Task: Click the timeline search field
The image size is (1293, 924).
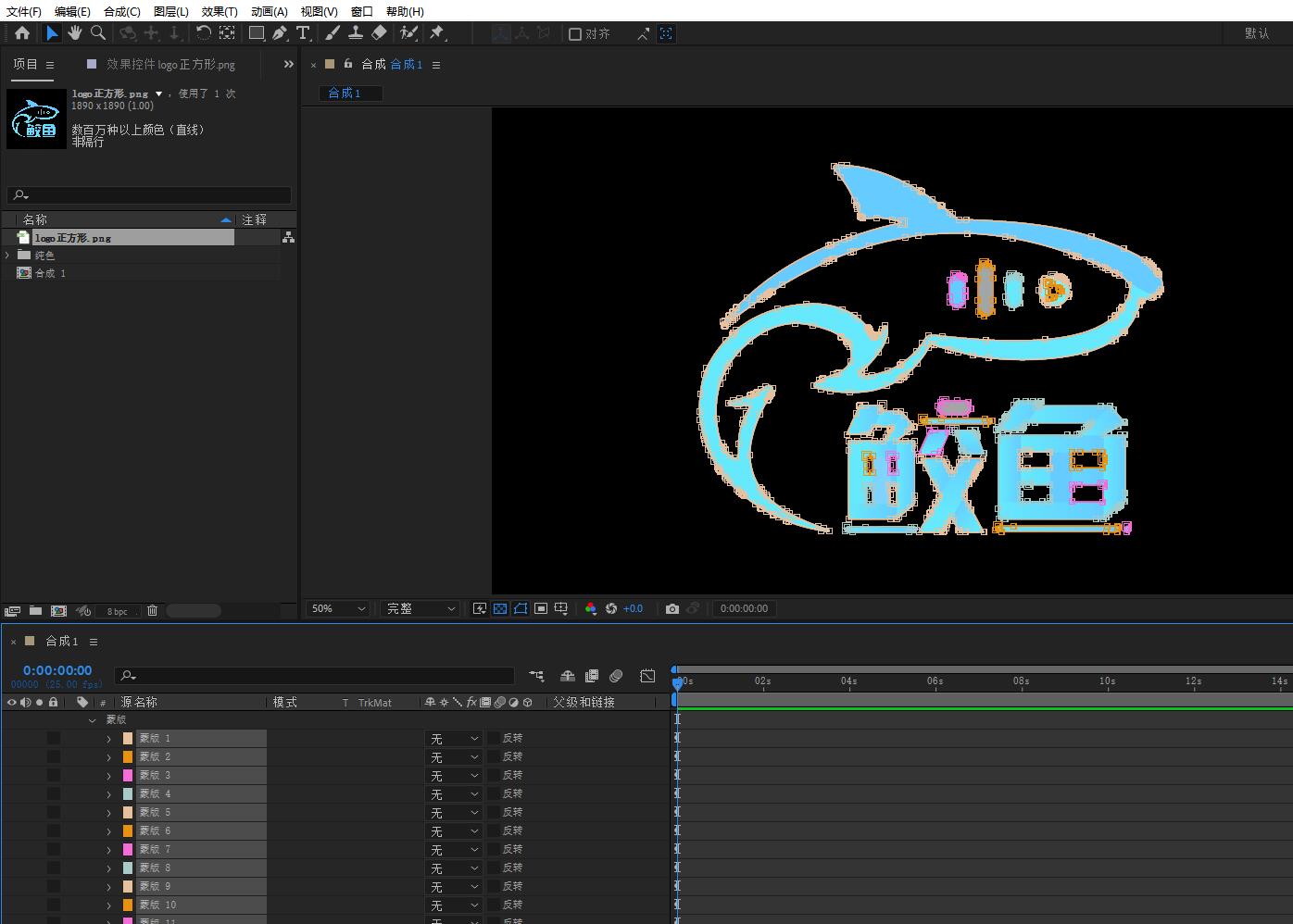Action: point(315,676)
